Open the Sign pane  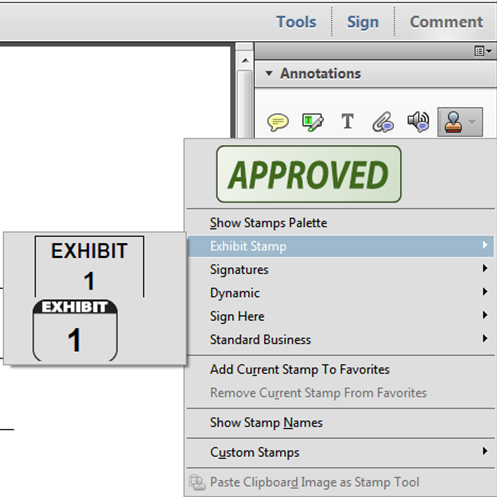pyautogui.click(x=363, y=23)
